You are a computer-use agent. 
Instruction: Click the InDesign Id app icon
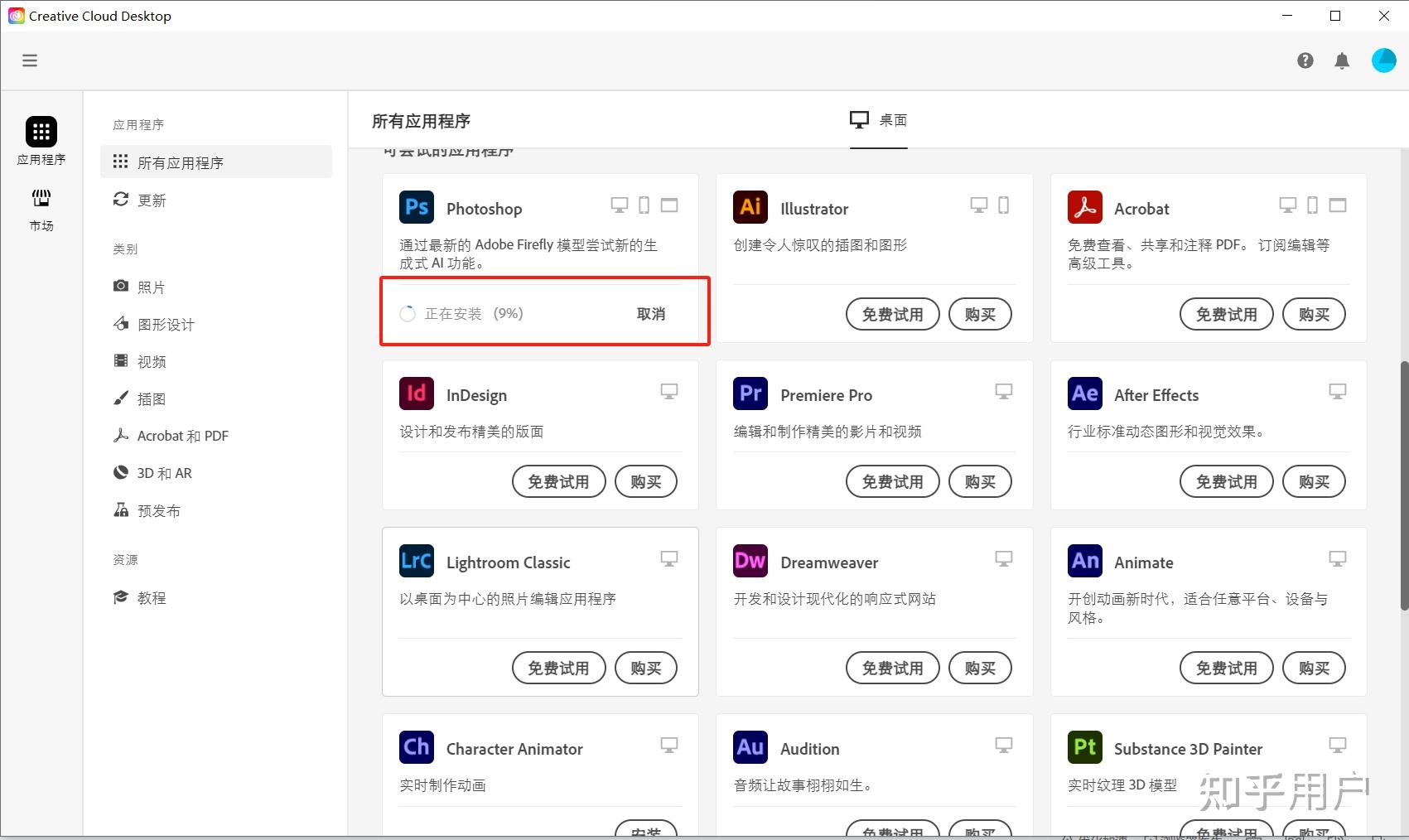[x=417, y=393]
